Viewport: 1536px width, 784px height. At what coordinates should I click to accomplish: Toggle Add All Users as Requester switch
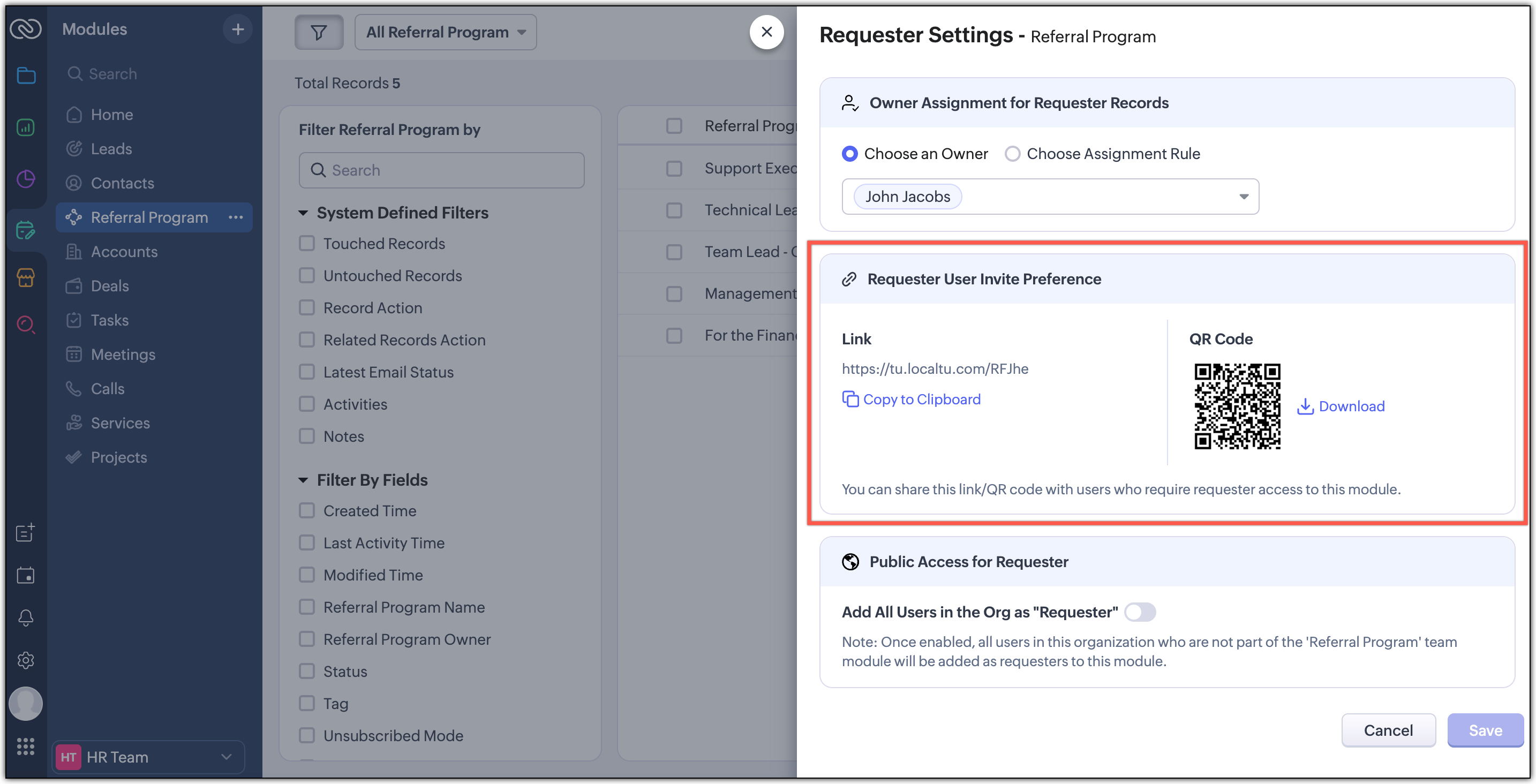(1140, 612)
